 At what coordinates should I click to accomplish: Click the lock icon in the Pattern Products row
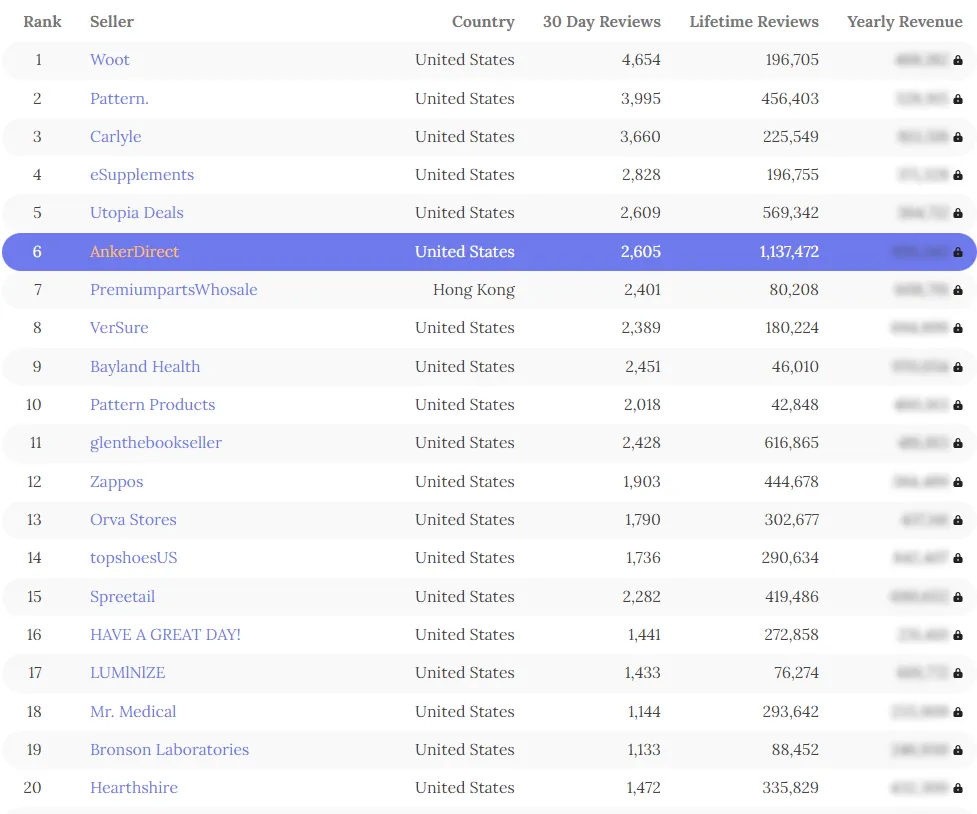coord(958,405)
